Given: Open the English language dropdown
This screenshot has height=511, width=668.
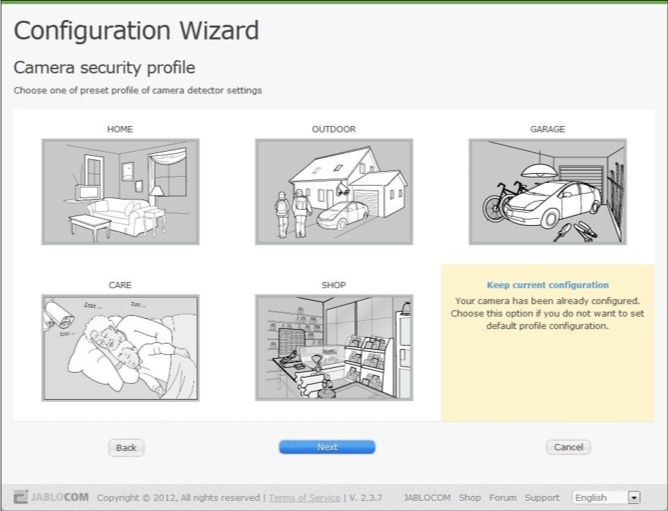Looking at the screenshot, I should tap(606, 497).
